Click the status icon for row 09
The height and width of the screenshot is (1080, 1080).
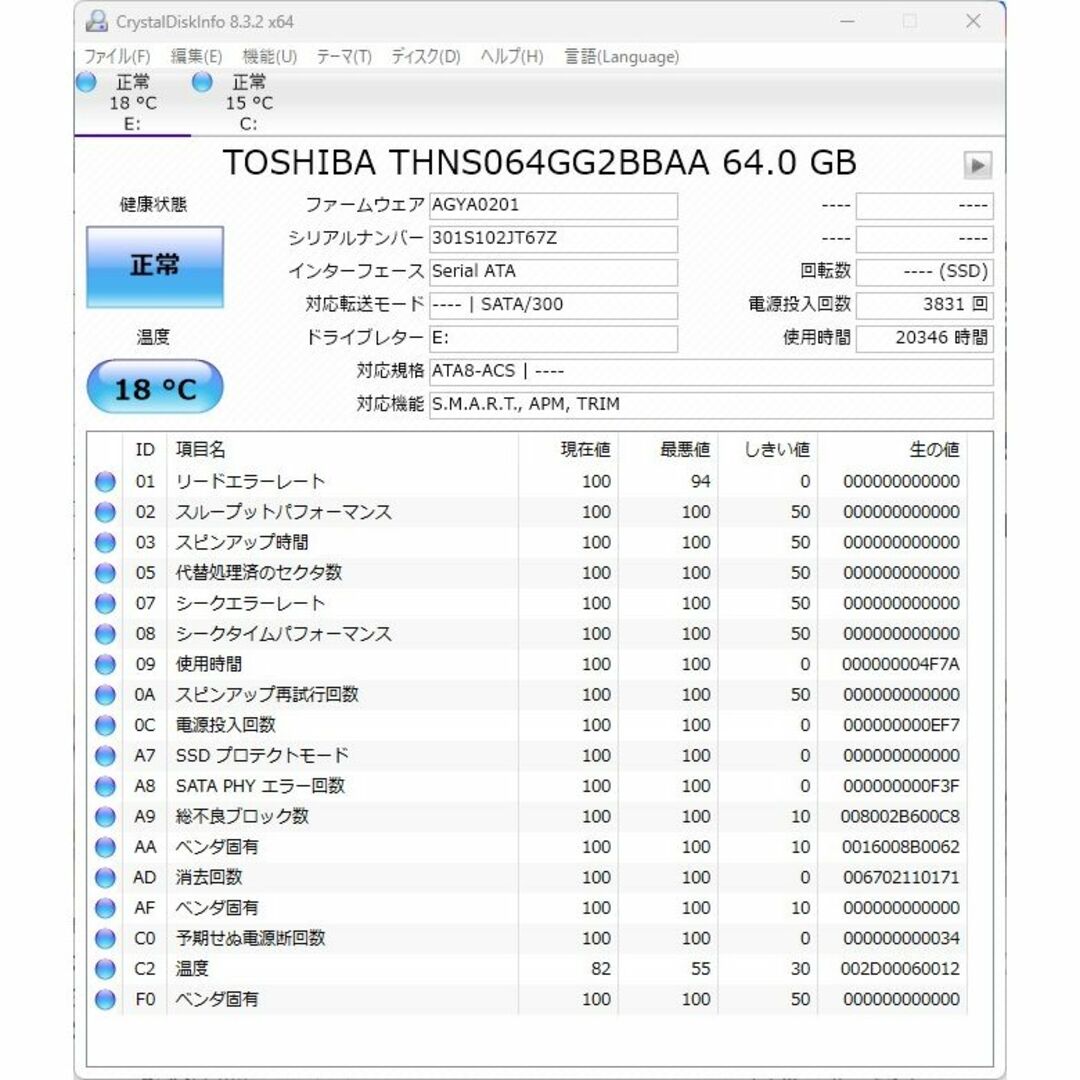tap(105, 664)
